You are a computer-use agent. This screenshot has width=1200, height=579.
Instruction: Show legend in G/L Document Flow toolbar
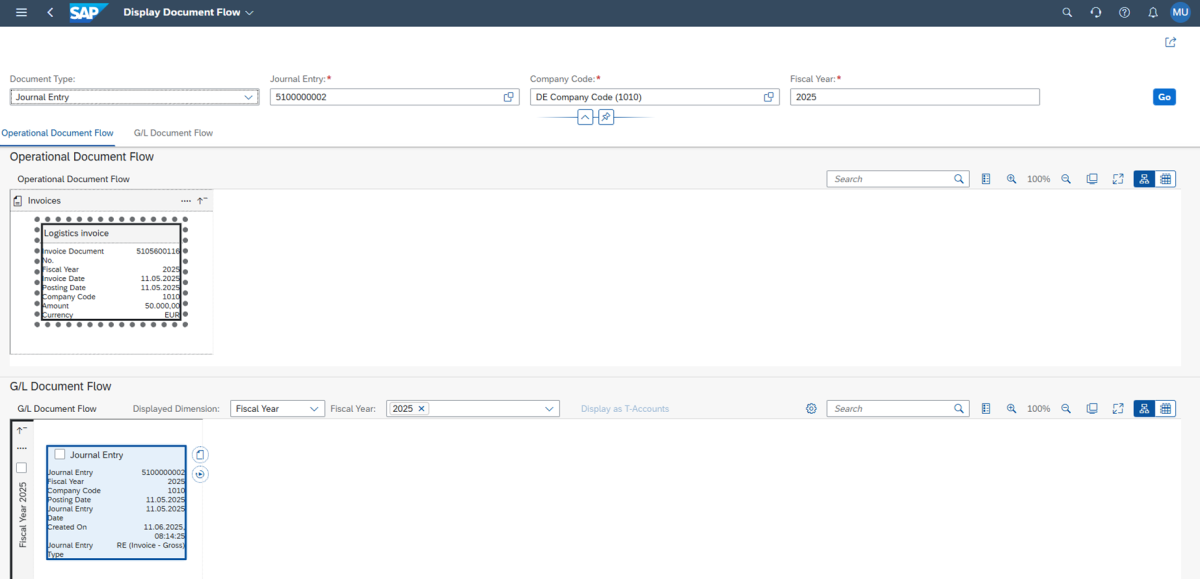pyautogui.click(x=985, y=409)
